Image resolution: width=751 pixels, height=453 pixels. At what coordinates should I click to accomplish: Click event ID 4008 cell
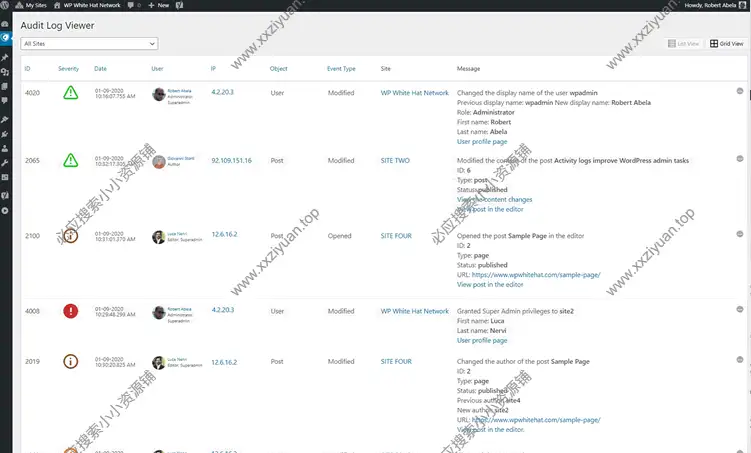tap(32, 311)
